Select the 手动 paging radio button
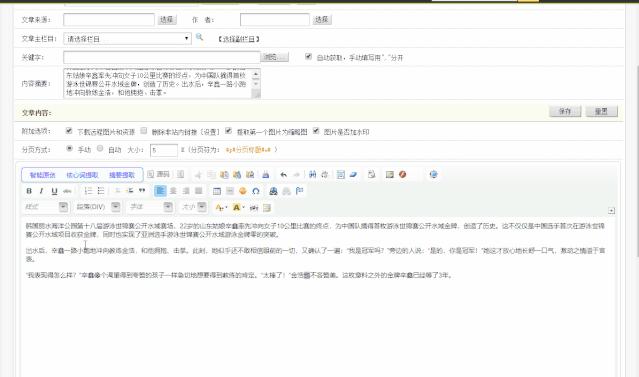This screenshot has width=639, height=377. point(69,149)
